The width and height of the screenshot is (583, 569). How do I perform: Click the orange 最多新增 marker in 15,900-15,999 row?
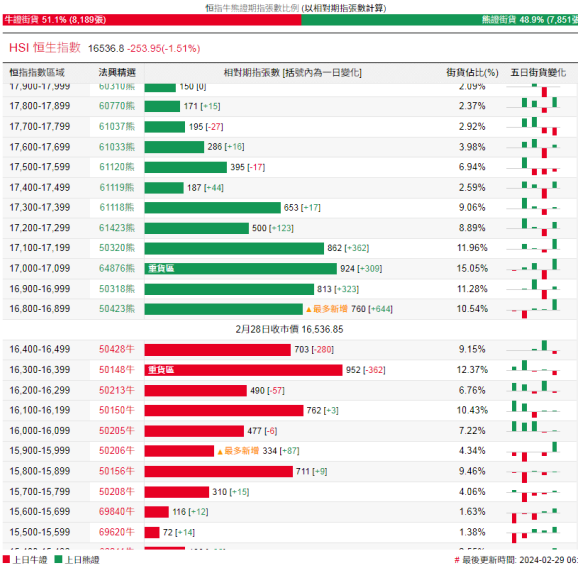tap(238, 451)
